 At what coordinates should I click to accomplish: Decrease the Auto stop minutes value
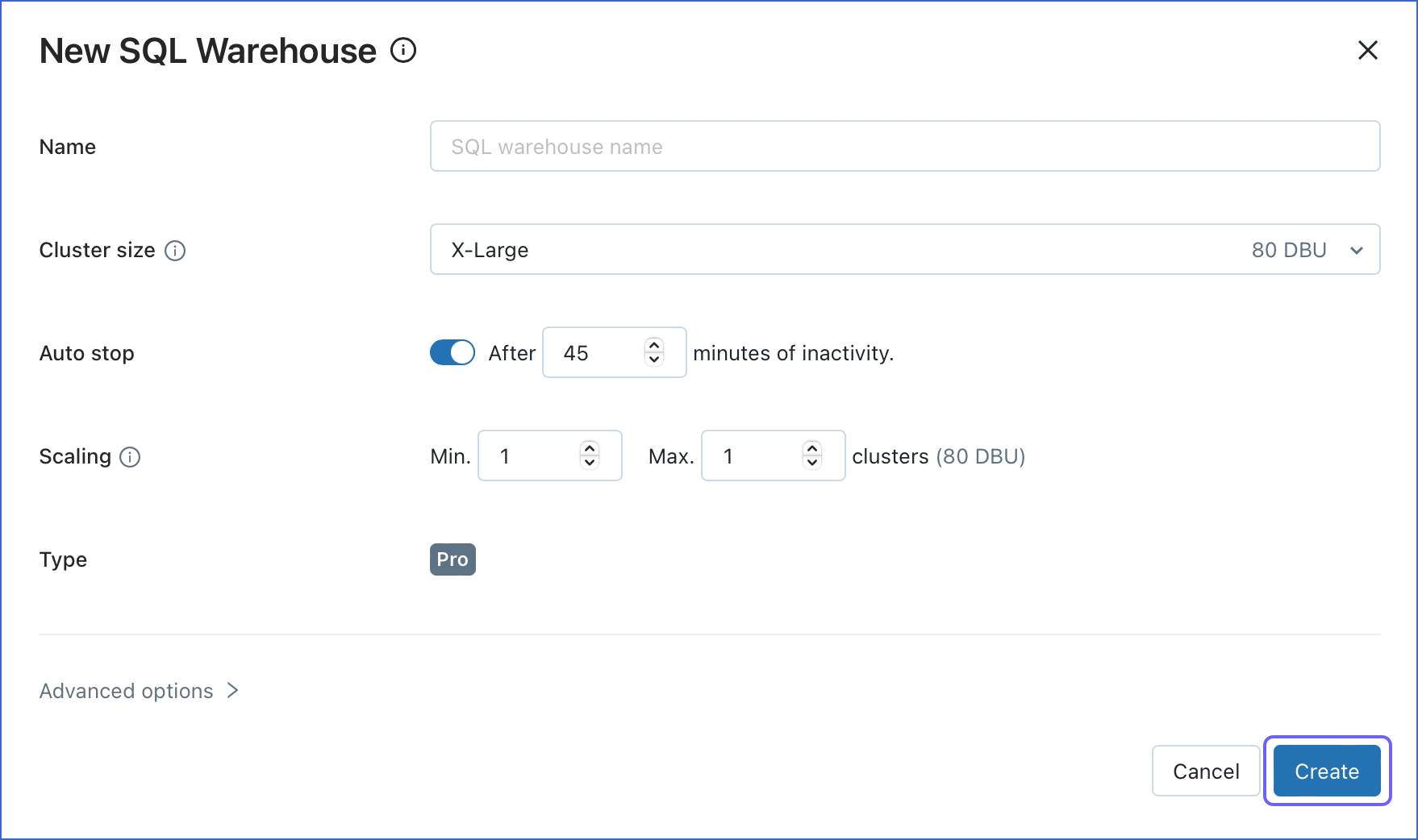coord(653,361)
